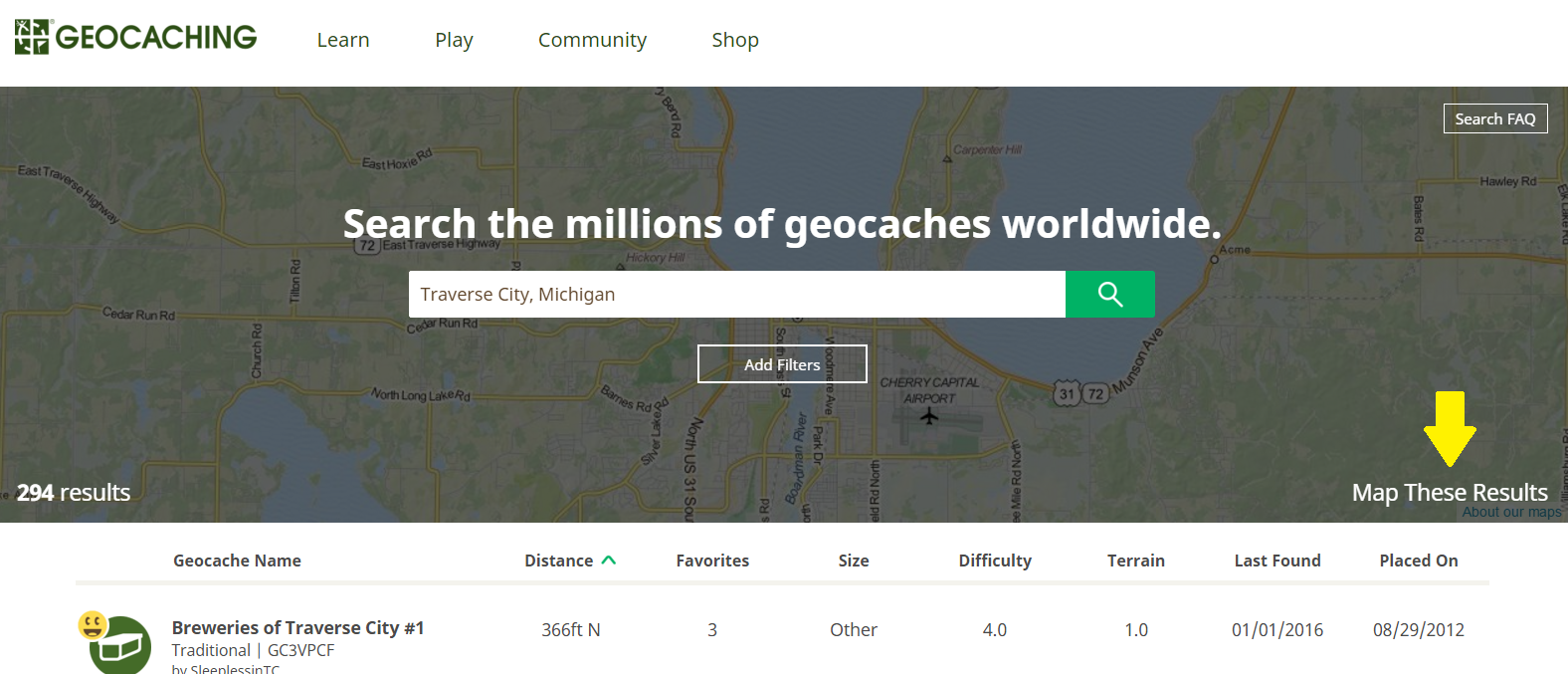
Task: Open the Search FAQ
Action: pyautogui.click(x=1495, y=118)
